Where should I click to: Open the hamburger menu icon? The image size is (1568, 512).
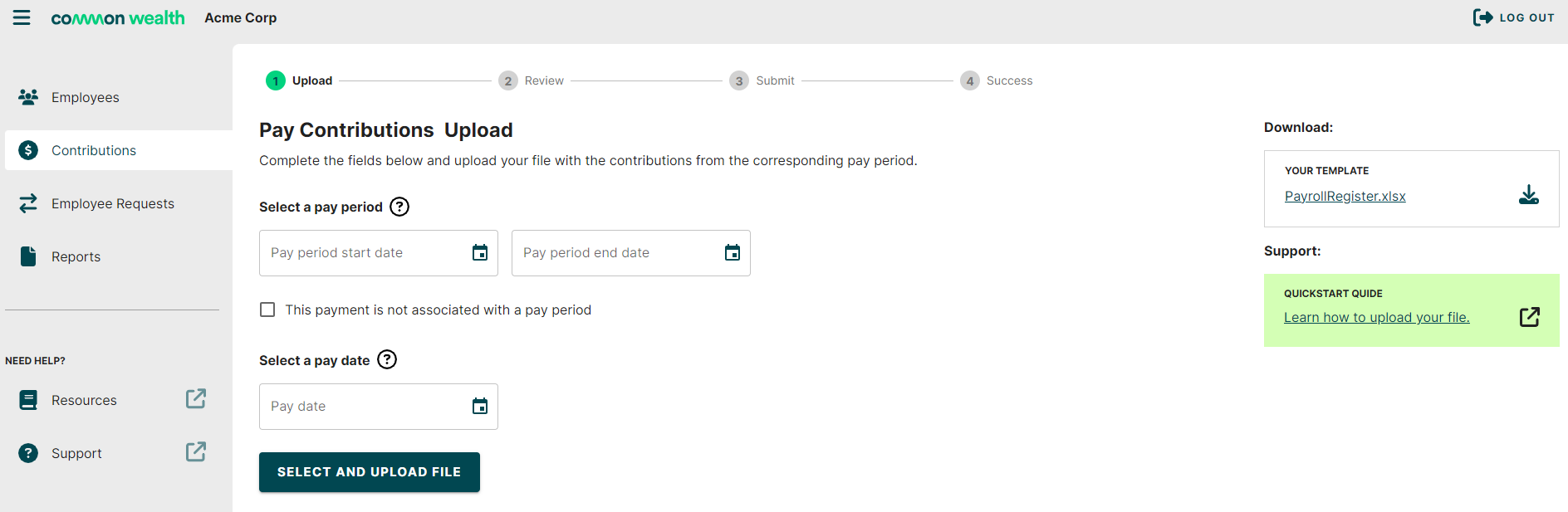tap(22, 17)
